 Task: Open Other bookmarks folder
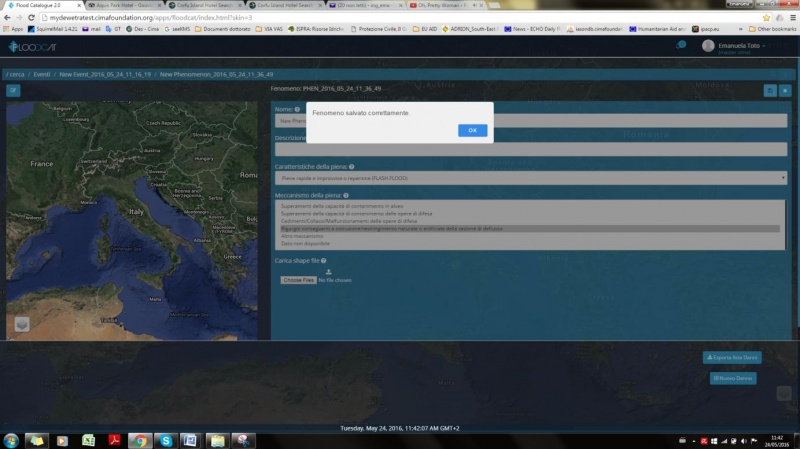coord(772,29)
